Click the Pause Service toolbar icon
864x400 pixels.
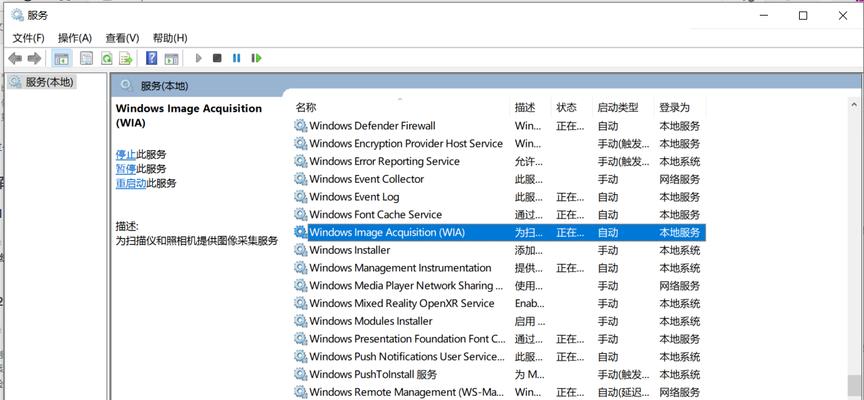[x=236, y=58]
